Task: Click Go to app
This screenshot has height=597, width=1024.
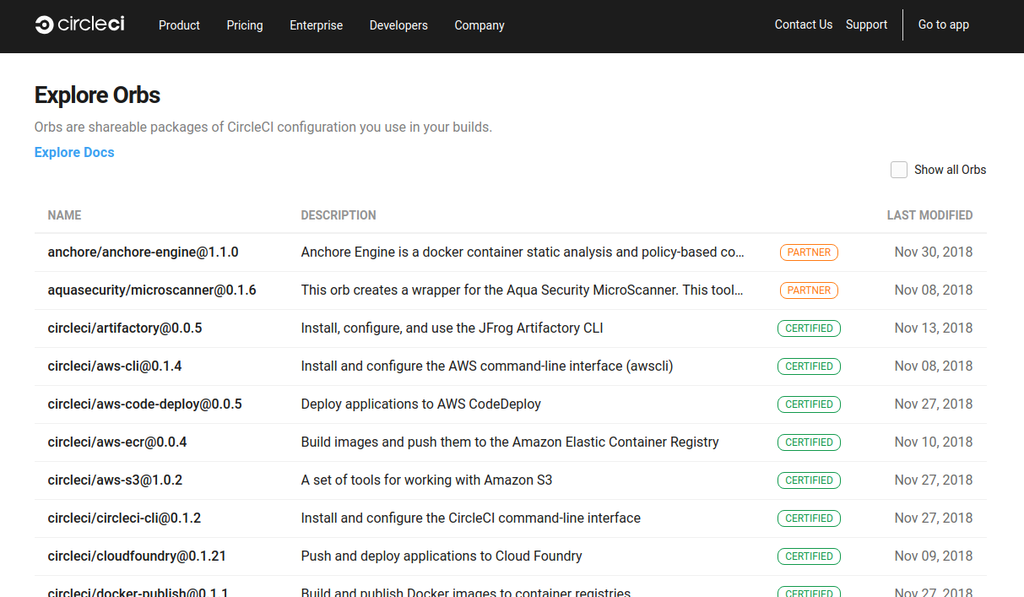Action: [x=944, y=25]
